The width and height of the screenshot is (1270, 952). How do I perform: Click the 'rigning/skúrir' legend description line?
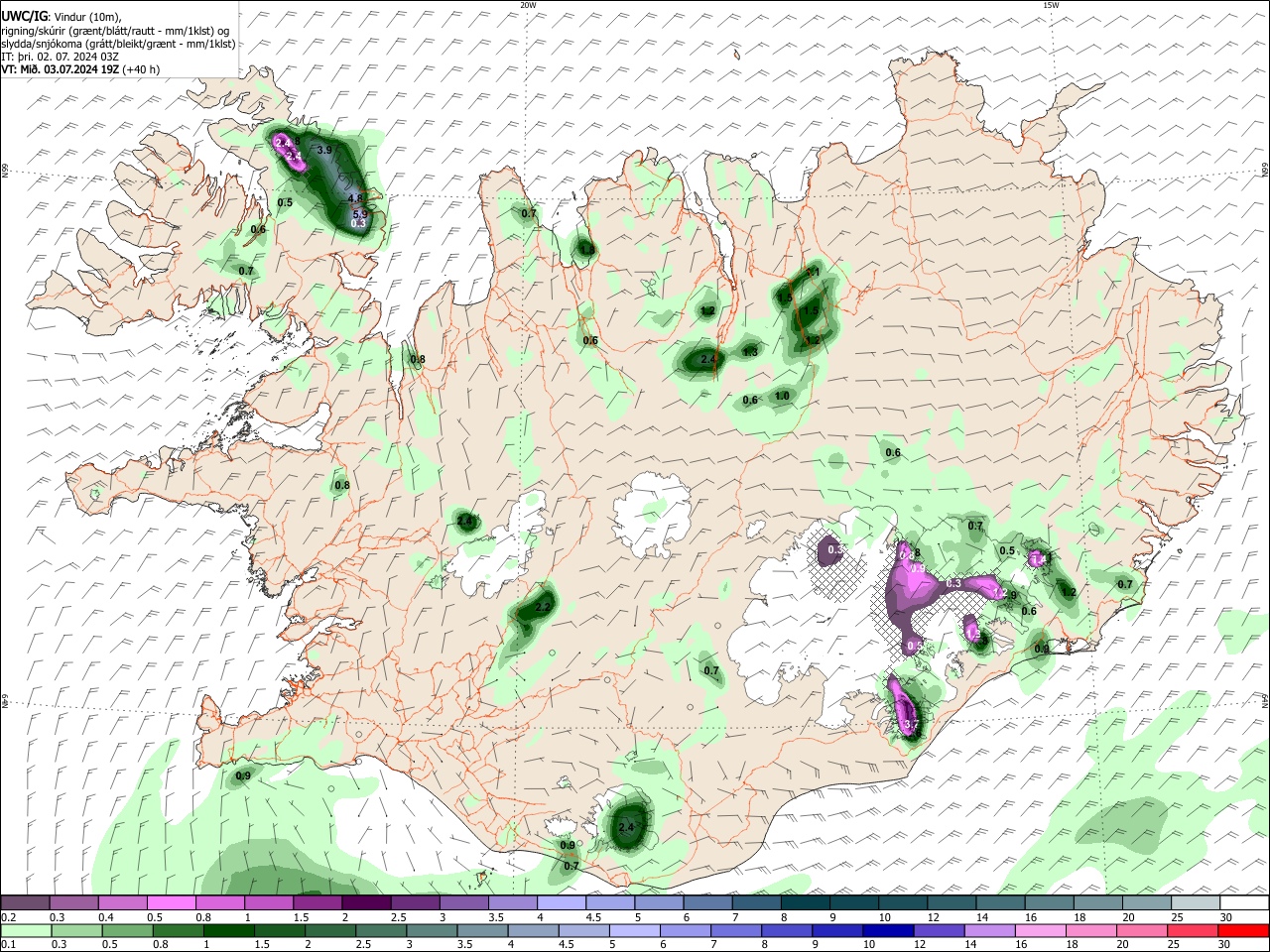pyautogui.click(x=115, y=31)
